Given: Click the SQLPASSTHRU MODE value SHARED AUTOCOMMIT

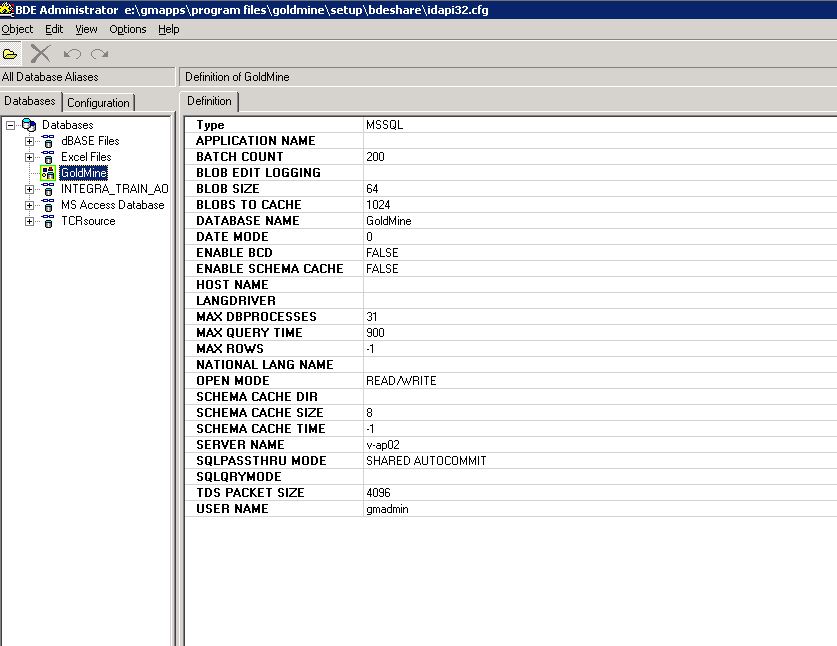Looking at the screenshot, I should click(x=426, y=461).
